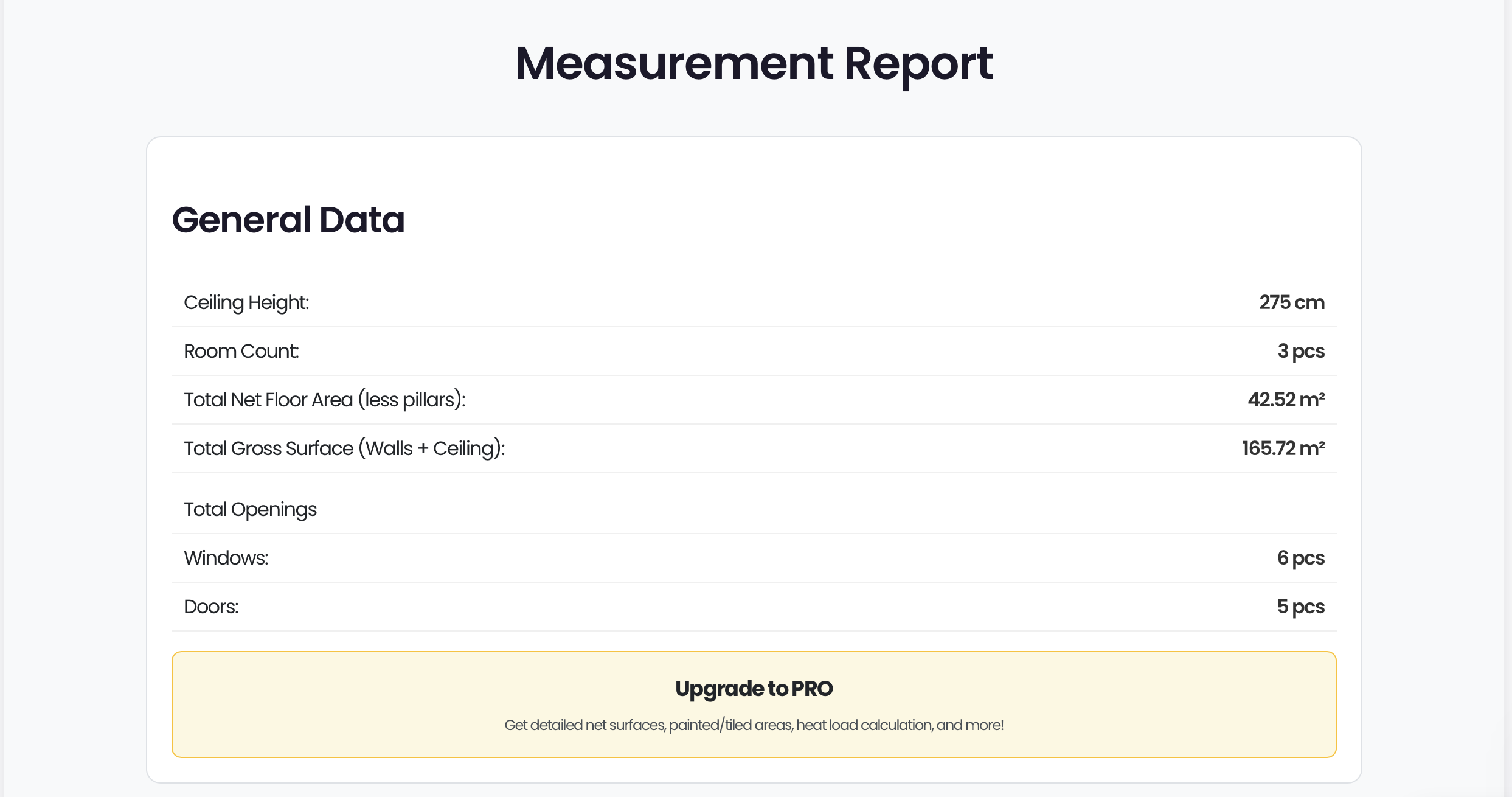Select the Total Net Floor Area row
Image resolution: width=1512 pixels, height=797 pixels.
754,400
